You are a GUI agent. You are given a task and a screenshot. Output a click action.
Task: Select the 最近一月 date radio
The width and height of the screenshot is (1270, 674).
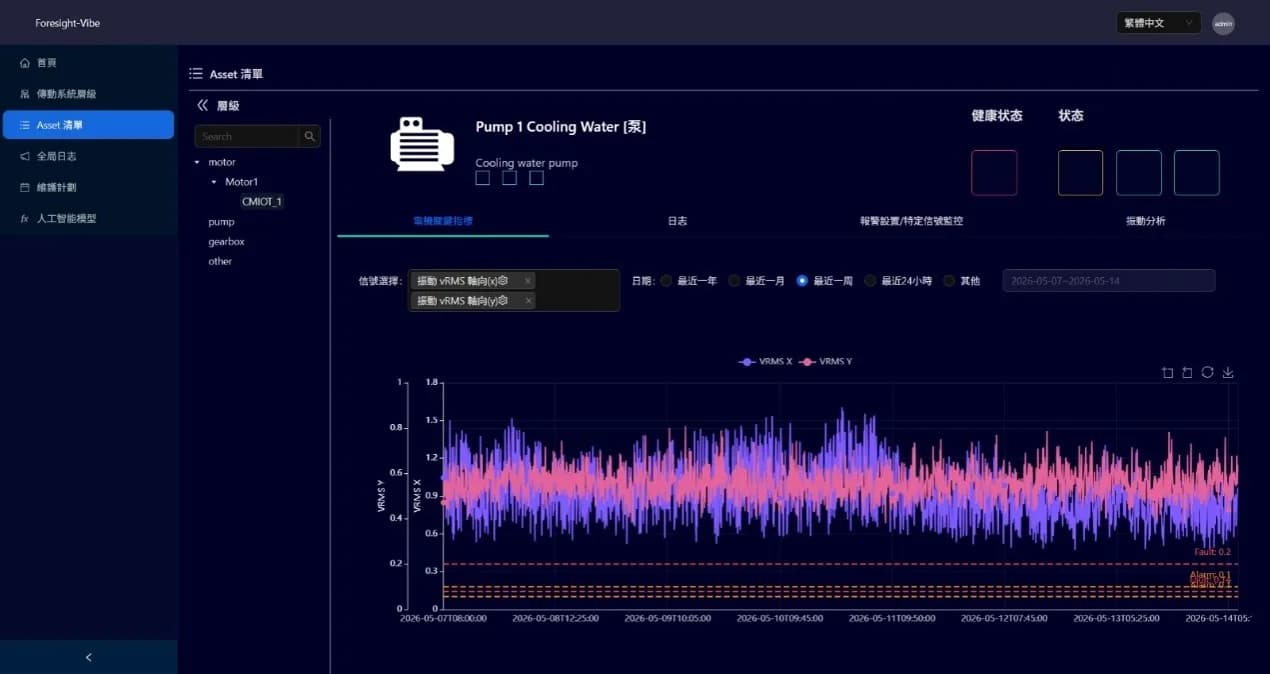(x=734, y=281)
